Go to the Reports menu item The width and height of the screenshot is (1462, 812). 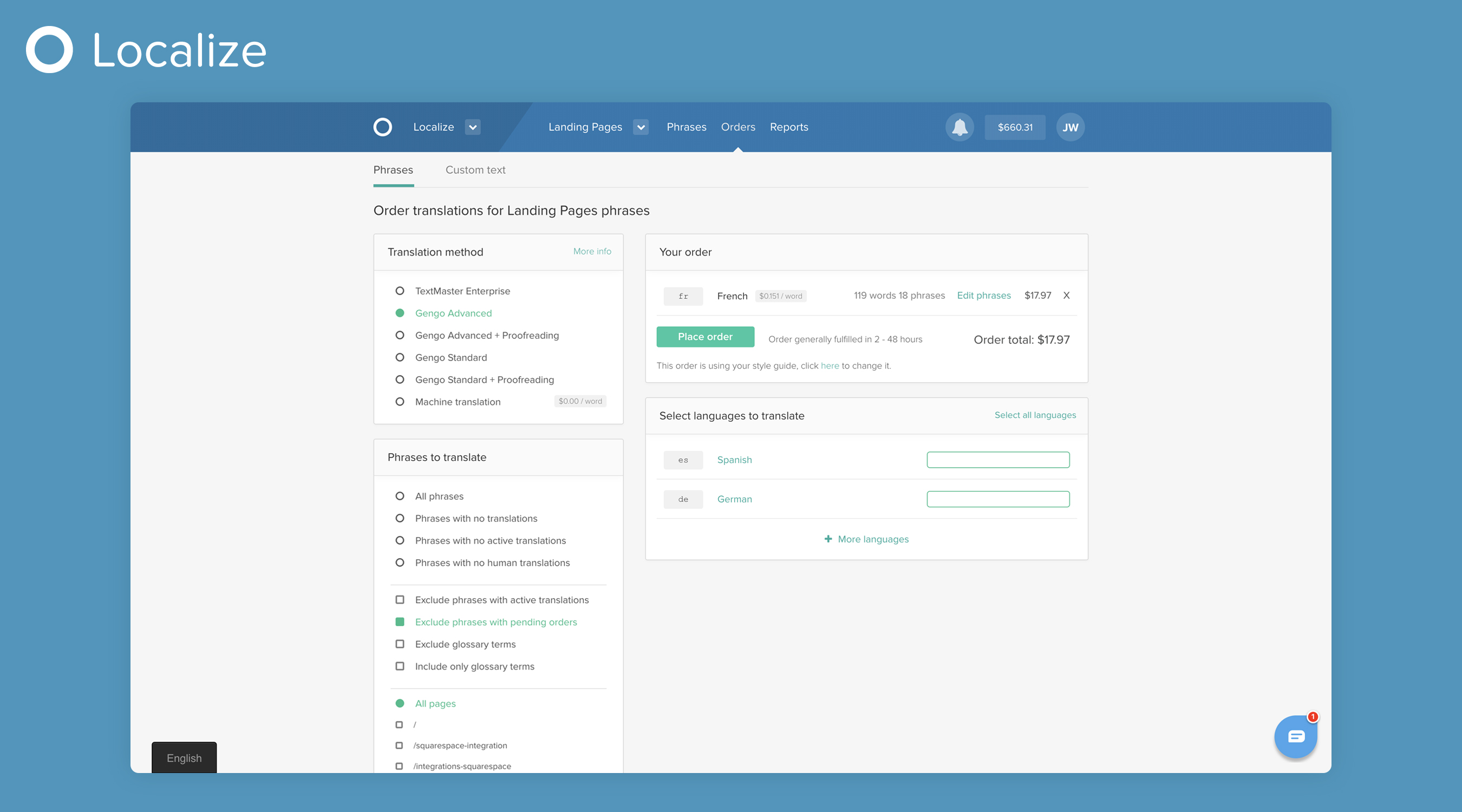(788, 127)
